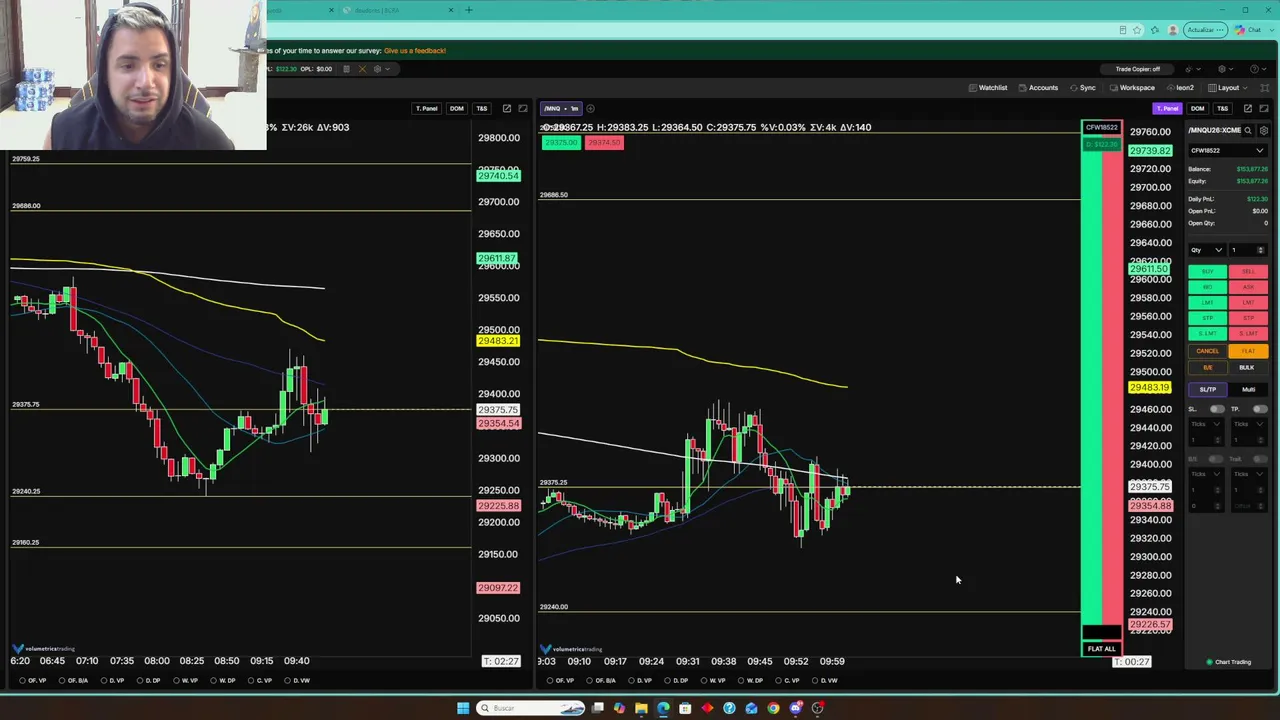The width and height of the screenshot is (1280, 720).
Task: Select the SL/TP tab
Action: pyautogui.click(x=1207, y=389)
